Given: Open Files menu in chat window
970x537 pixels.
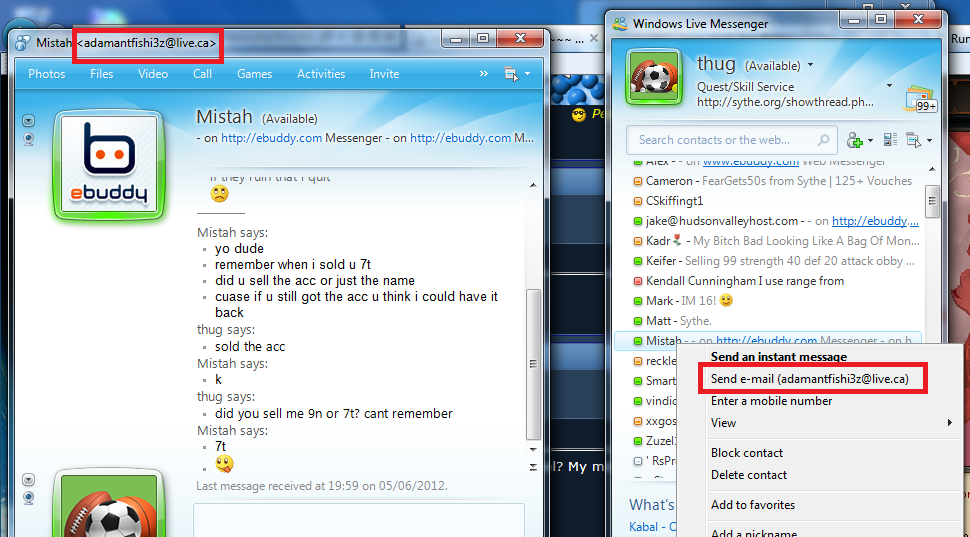Looking at the screenshot, I should [x=101, y=74].
